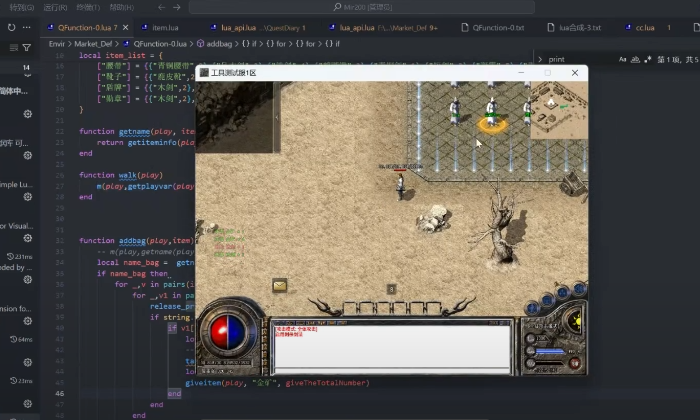The height and width of the screenshot is (420, 700).
Task: Open the Envir breadcrumb segment
Action: (x=59, y=44)
